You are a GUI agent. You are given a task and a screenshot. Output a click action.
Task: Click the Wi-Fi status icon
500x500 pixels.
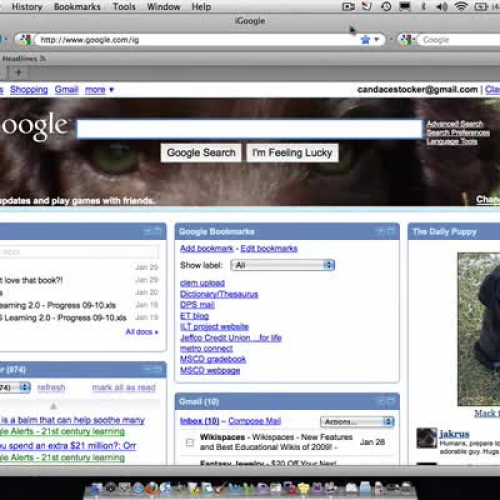click(461, 7)
